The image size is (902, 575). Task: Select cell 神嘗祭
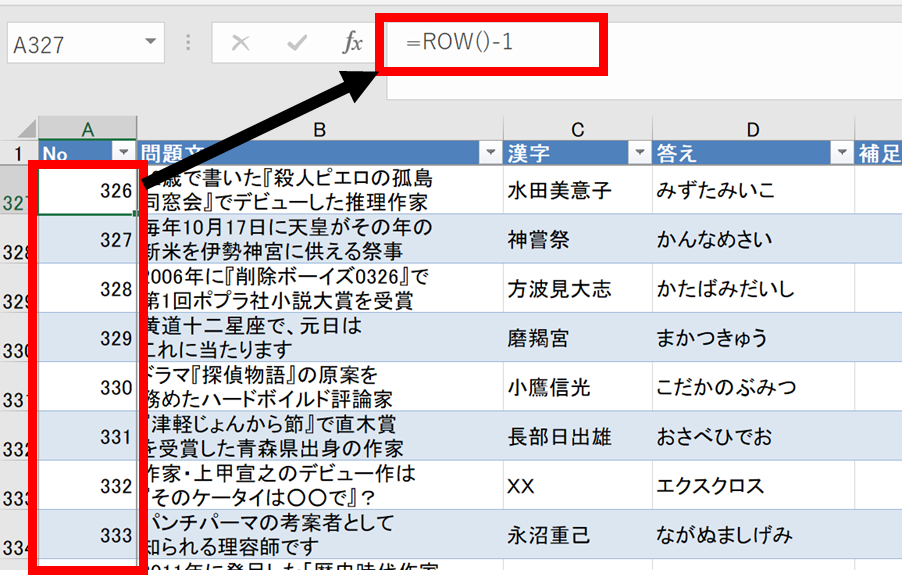tap(578, 239)
